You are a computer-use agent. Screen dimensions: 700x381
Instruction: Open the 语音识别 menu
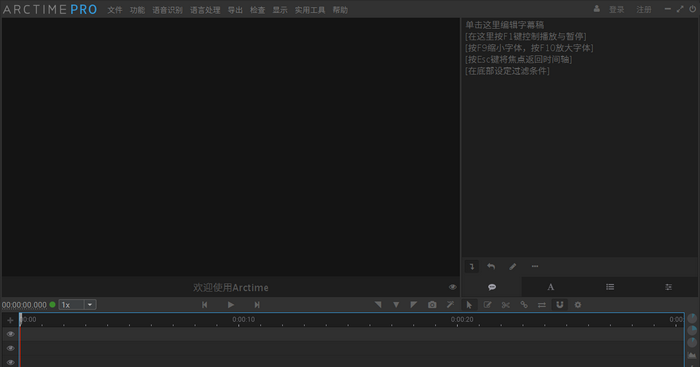tap(167, 10)
